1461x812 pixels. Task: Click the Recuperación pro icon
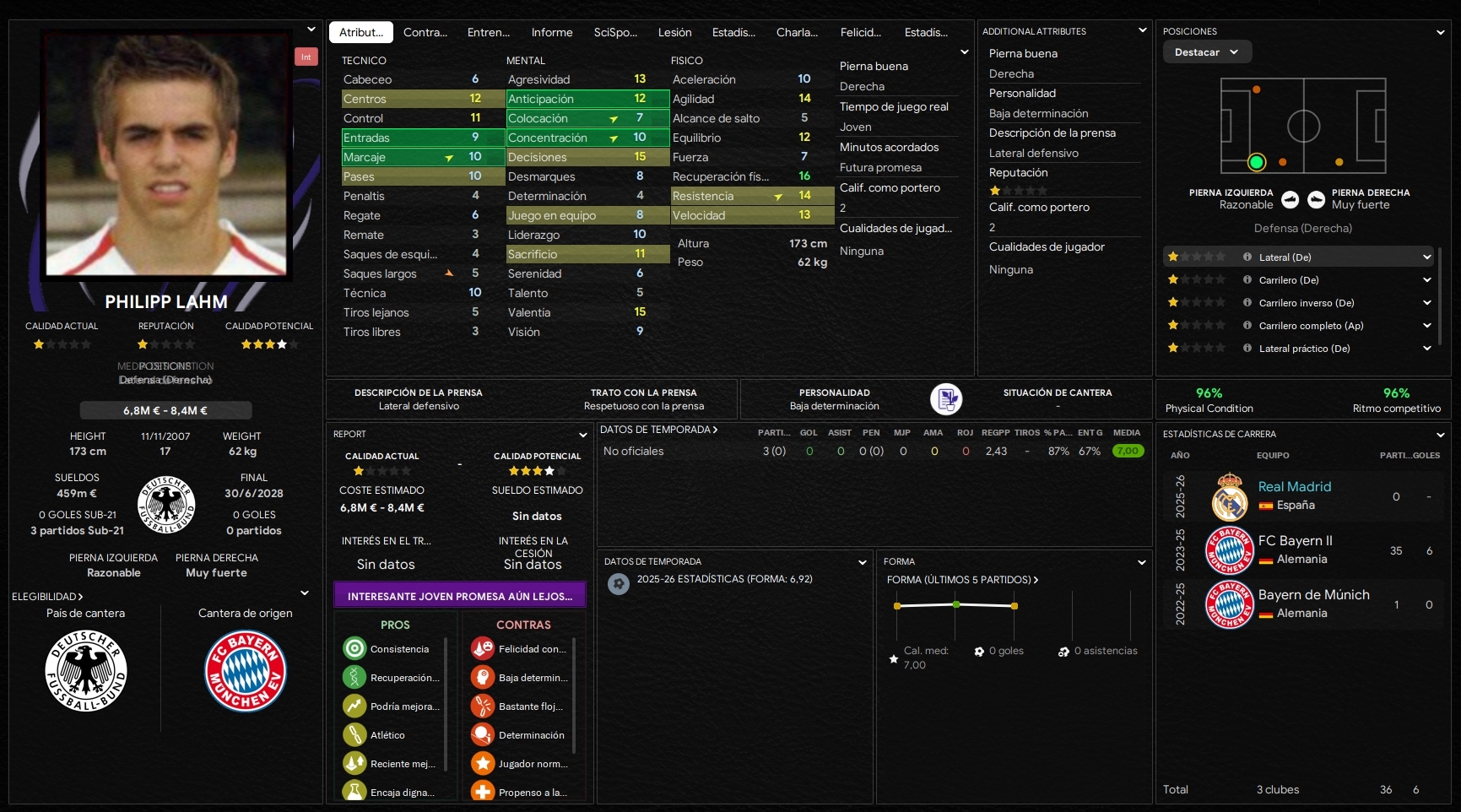pyautogui.click(x=354, y=678)
